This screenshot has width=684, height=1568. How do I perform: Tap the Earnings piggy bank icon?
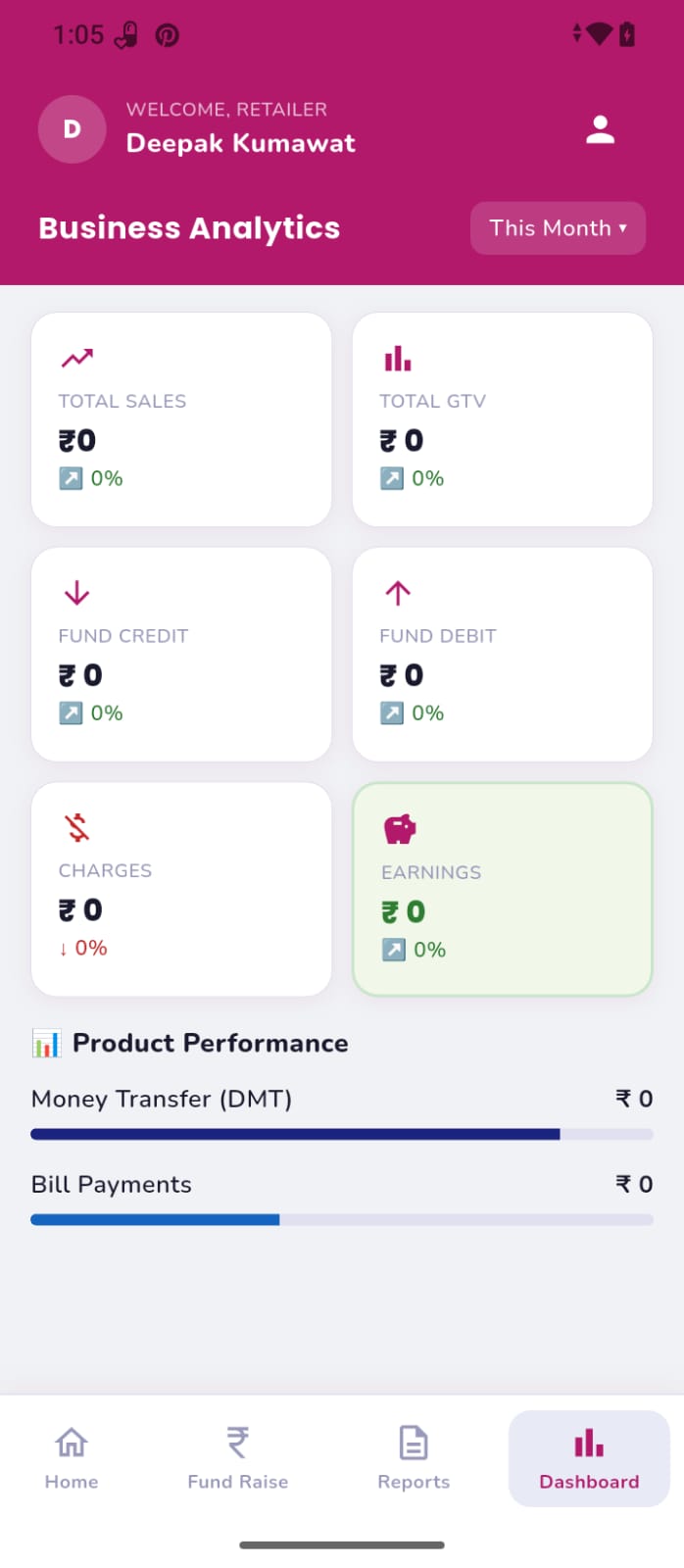click(x=400, y=829)
